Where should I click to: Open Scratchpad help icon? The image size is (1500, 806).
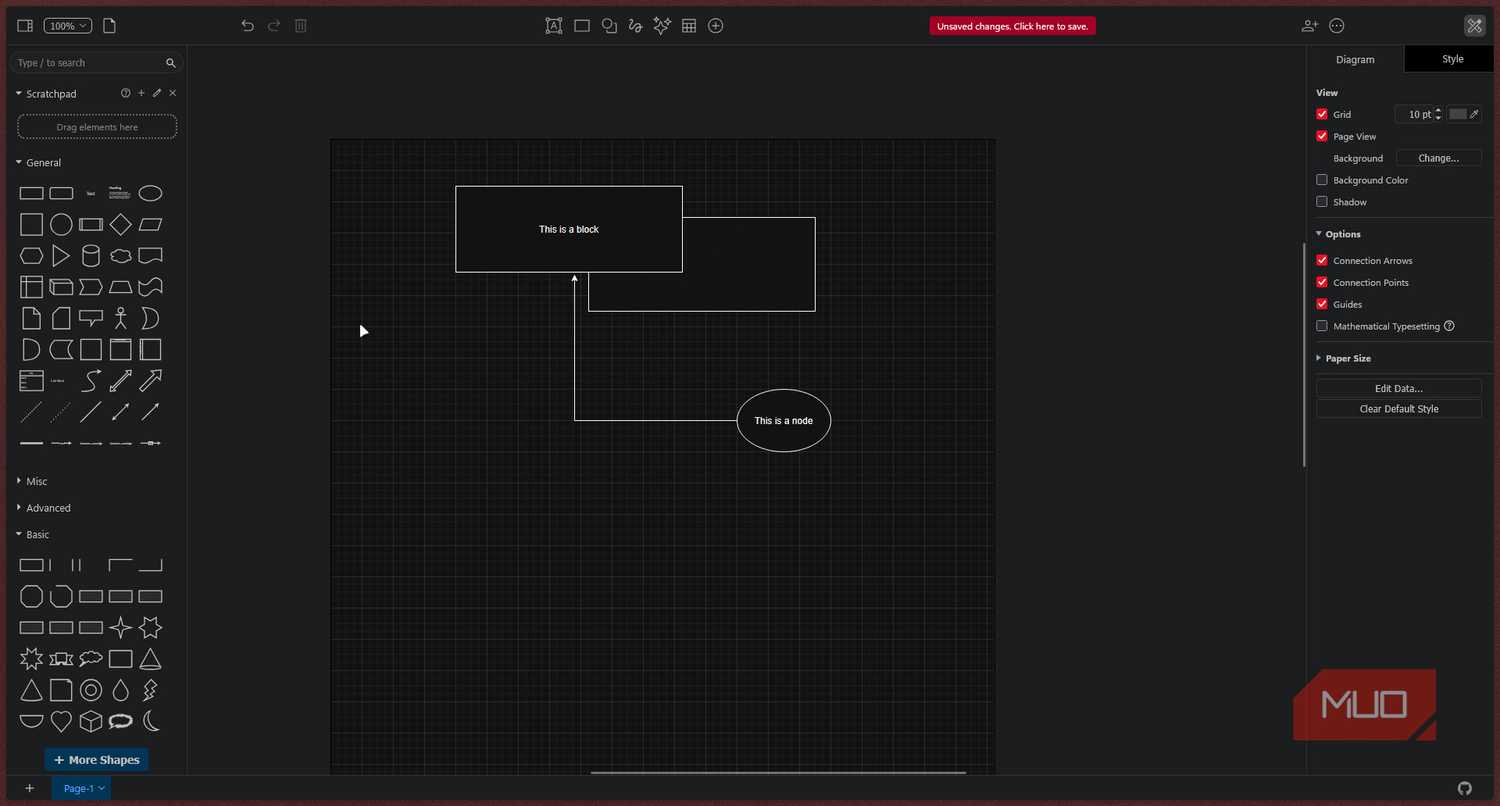[x=126, y=93]
